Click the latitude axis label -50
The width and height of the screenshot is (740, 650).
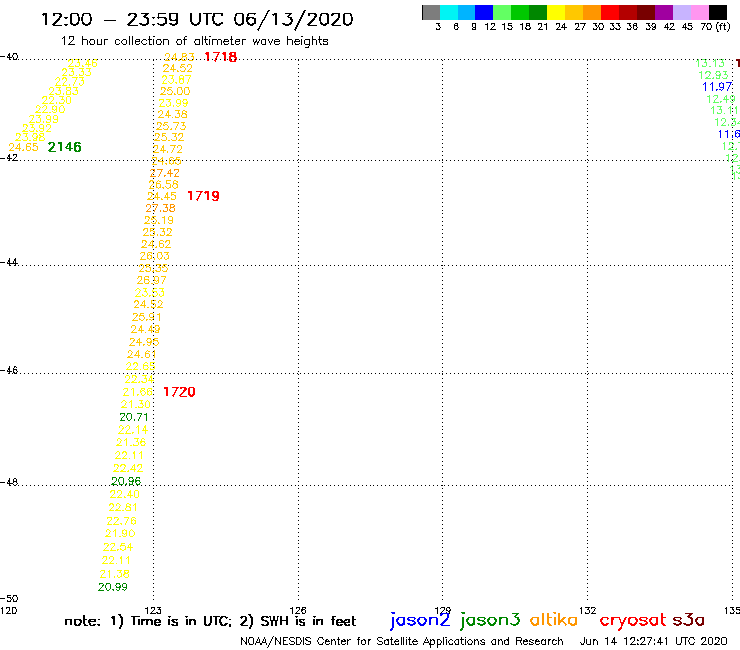pos(9,599)
